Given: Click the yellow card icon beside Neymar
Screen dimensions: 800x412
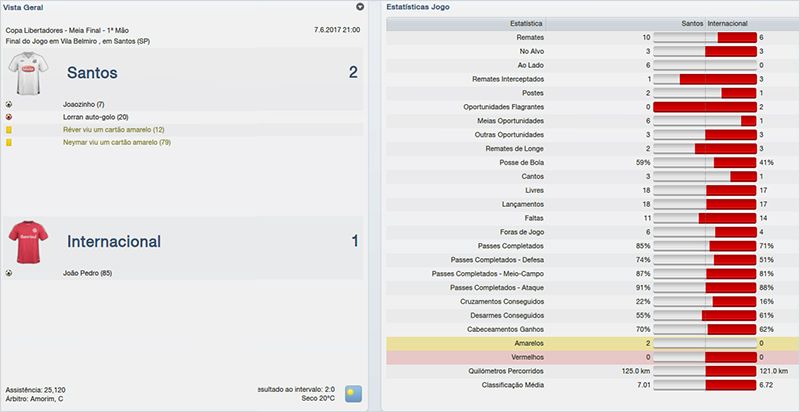Looking at the screenshot, I should point(9,143).
